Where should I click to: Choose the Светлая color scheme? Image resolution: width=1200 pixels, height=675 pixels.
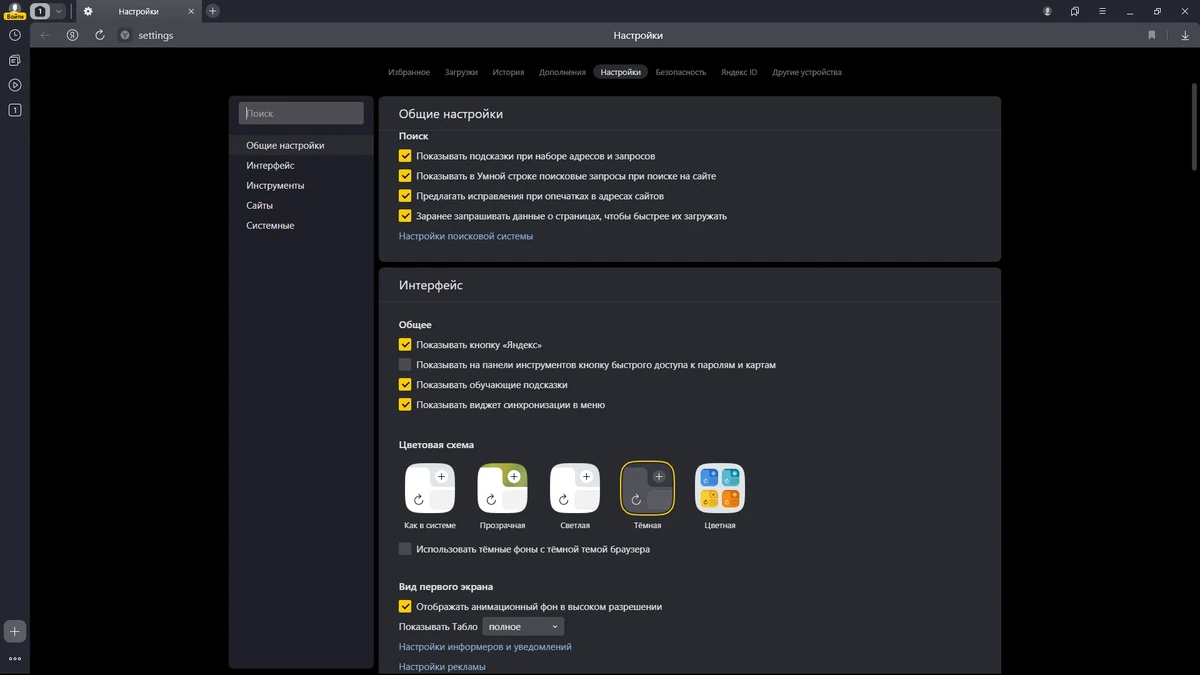[575, 488]
